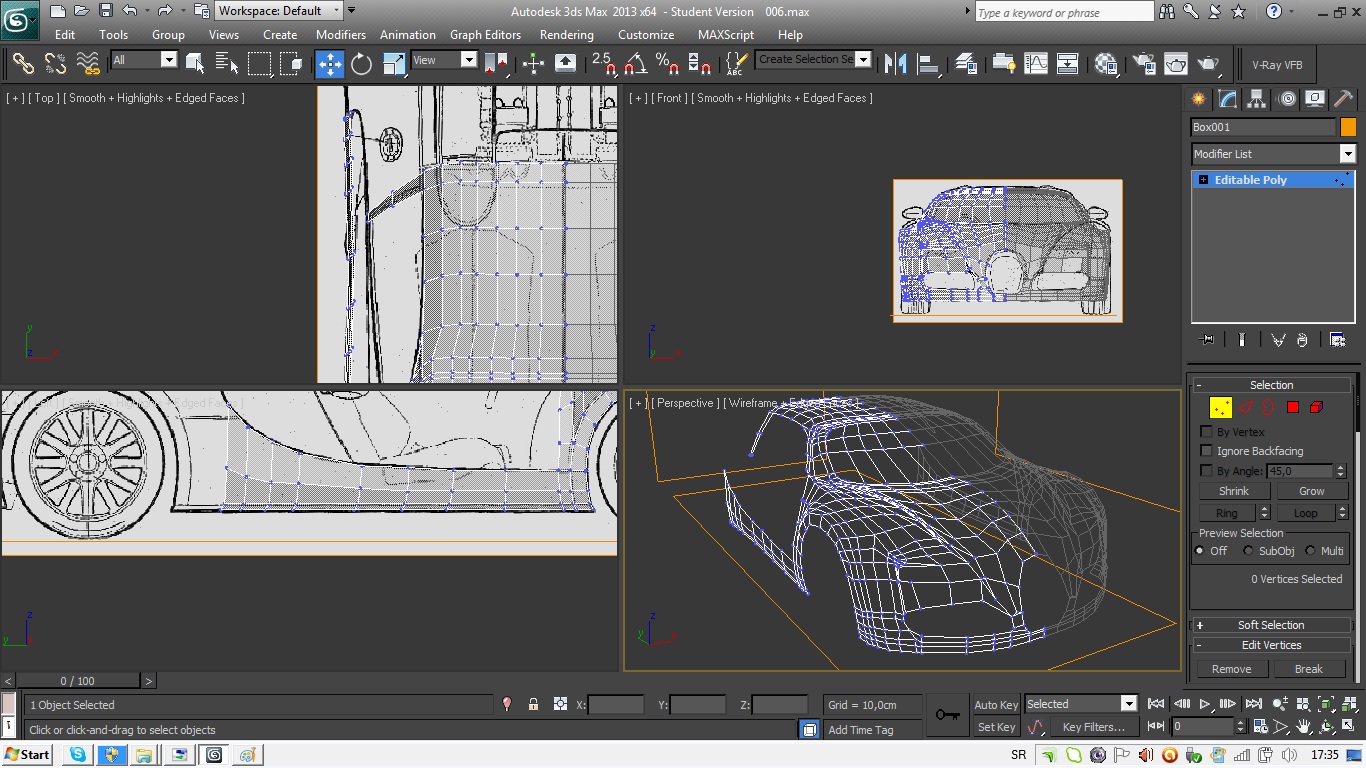Image resolution: width=1366 pixels, height=768 pixels.
Task: Activate the Select and Rotate tool
Action: pos(362,64)
